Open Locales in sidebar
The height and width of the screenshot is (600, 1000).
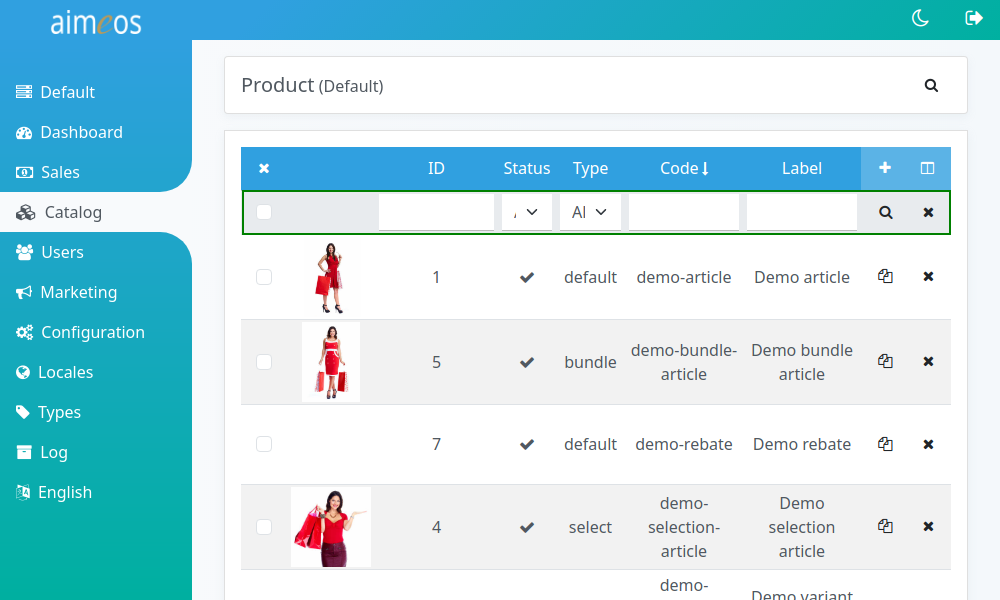55,372
